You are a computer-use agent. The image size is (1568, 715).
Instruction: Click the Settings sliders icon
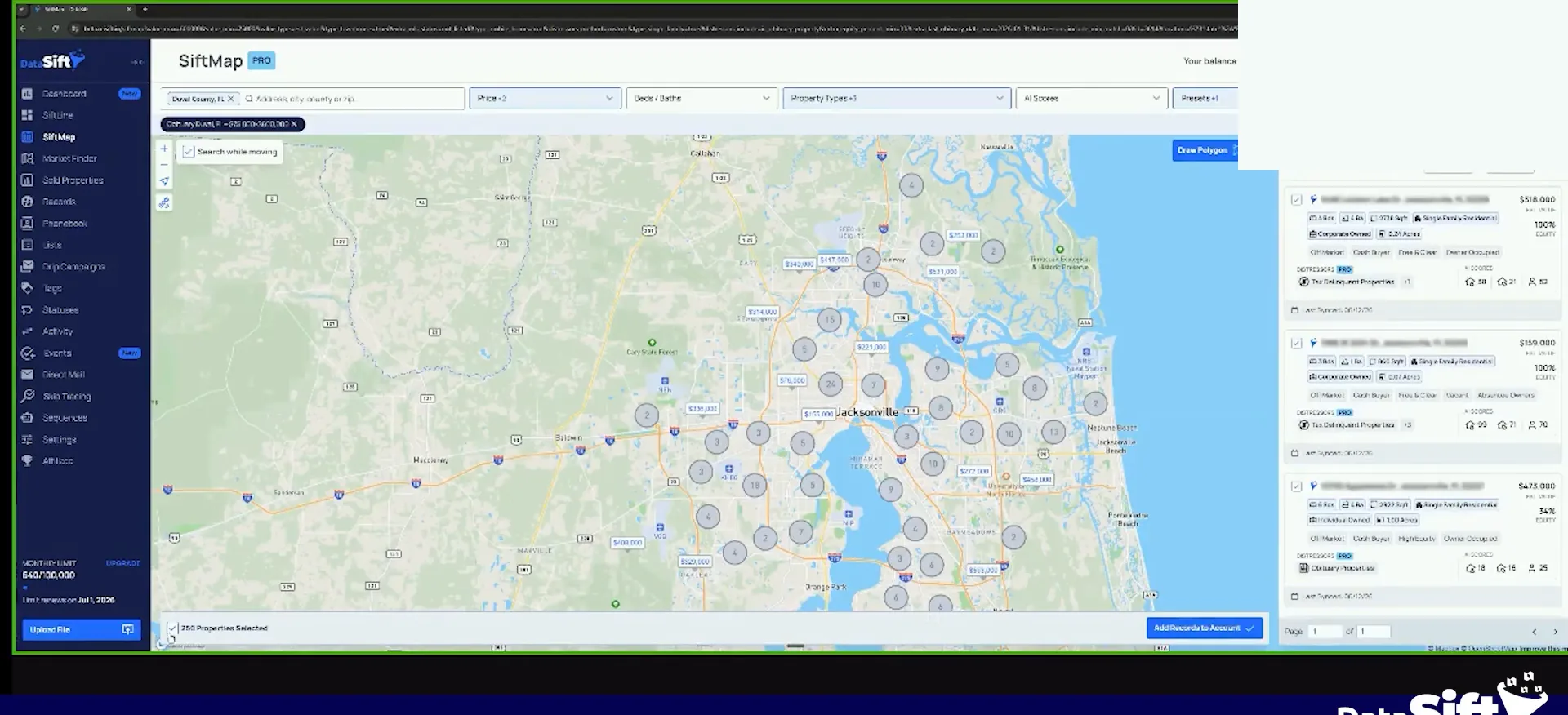click(27, 439)
